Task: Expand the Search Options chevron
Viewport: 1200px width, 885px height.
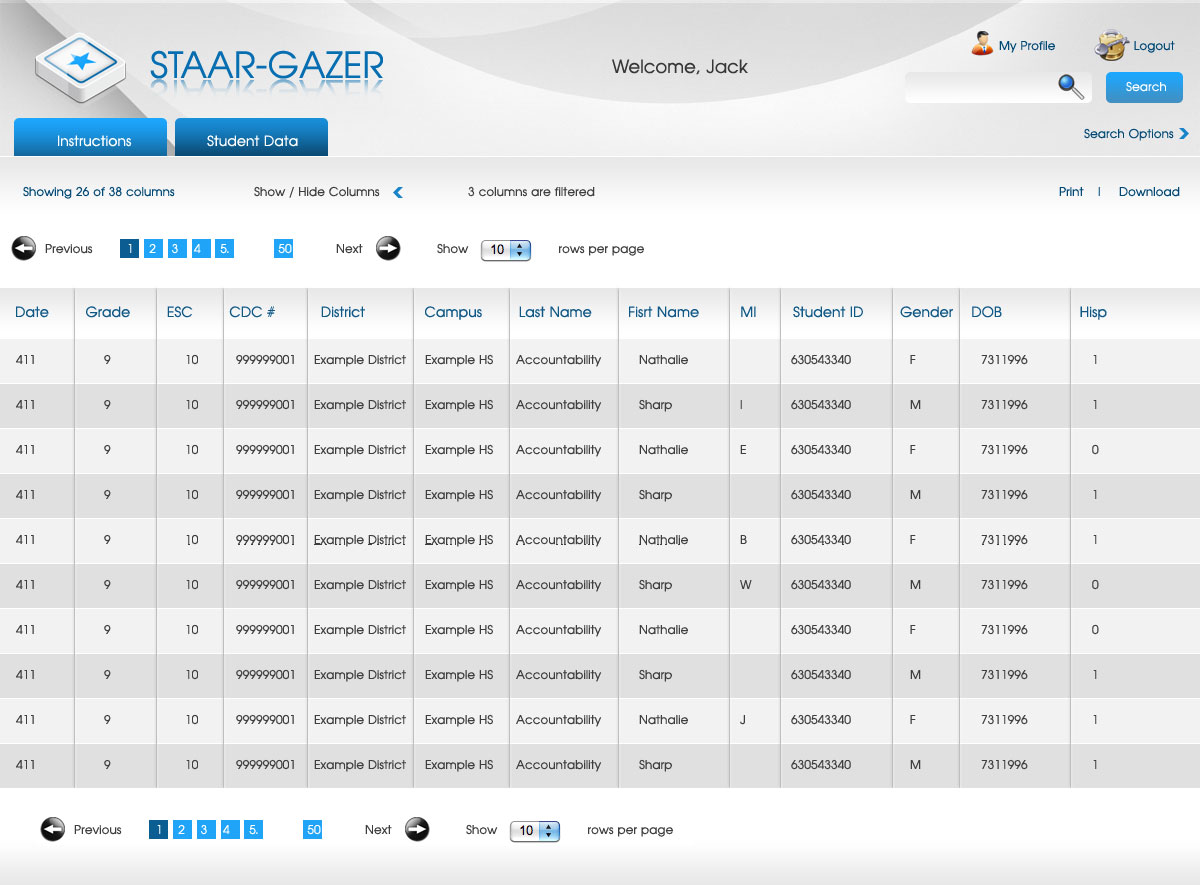Action: (1184, 133)
